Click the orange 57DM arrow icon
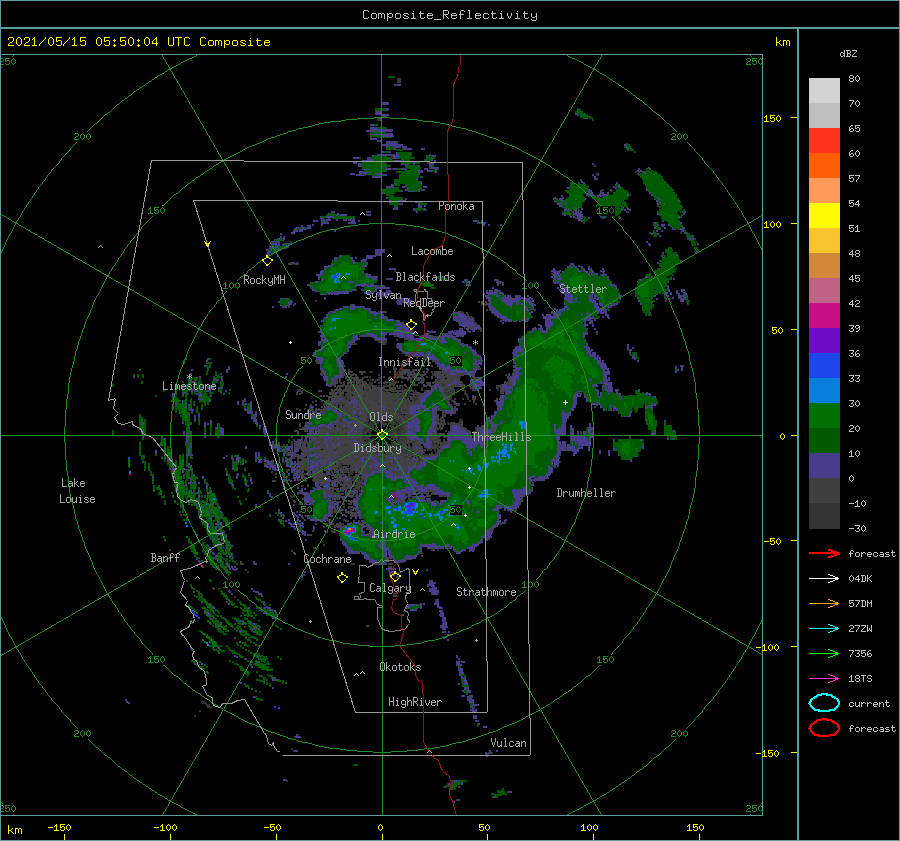900x841 pixels. click(x=824, y=603)
